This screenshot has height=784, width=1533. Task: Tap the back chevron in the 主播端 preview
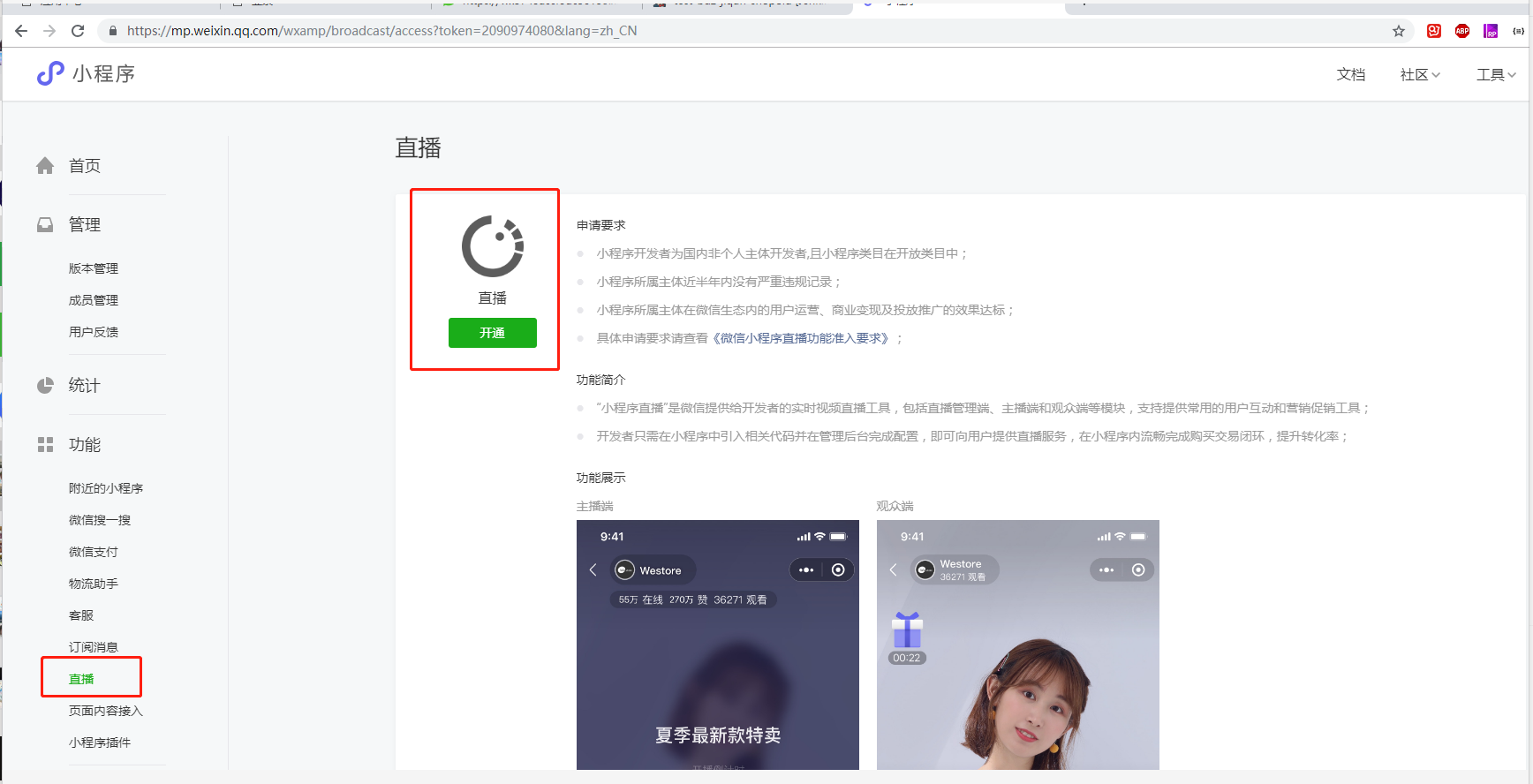click(x=593, y=570)
